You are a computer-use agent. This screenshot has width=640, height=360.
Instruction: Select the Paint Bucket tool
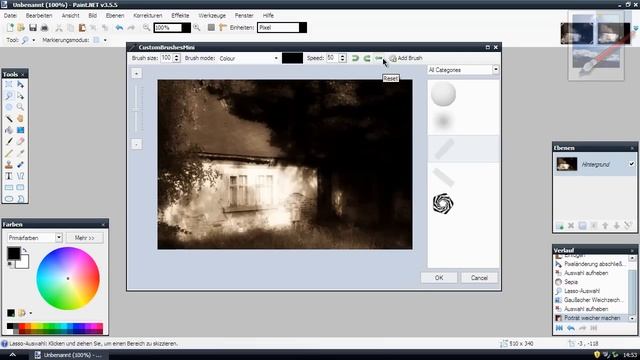click(9, 130)
